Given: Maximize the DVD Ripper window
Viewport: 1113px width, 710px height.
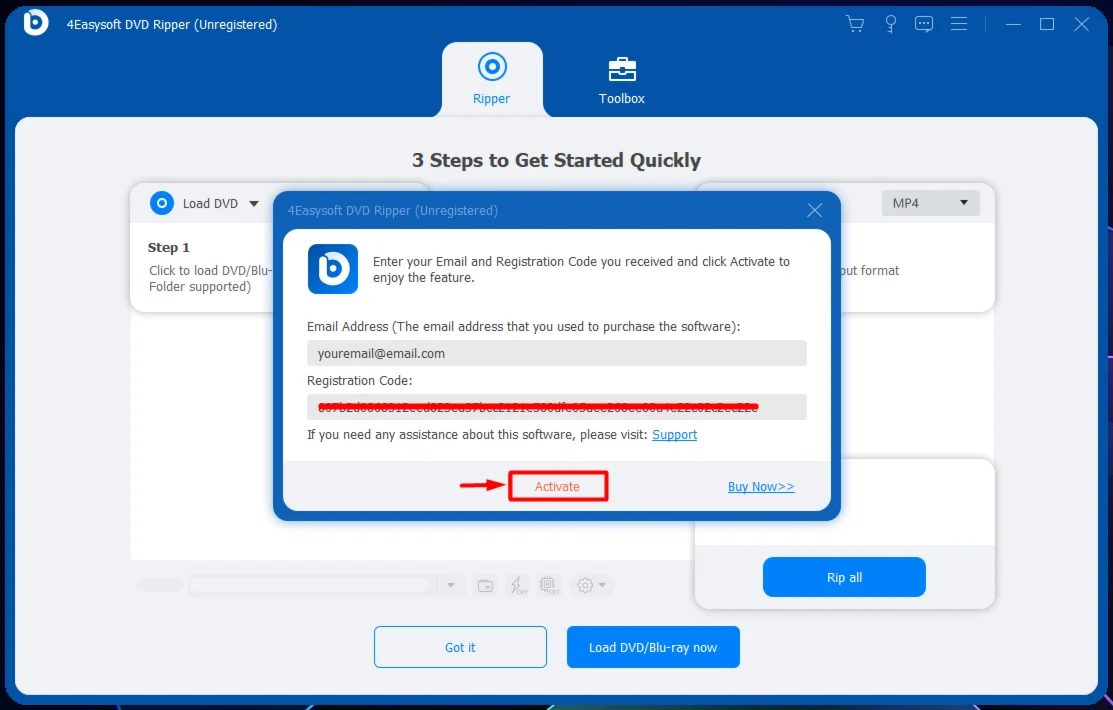Looking at the screenshot, I should [1047, 24].
